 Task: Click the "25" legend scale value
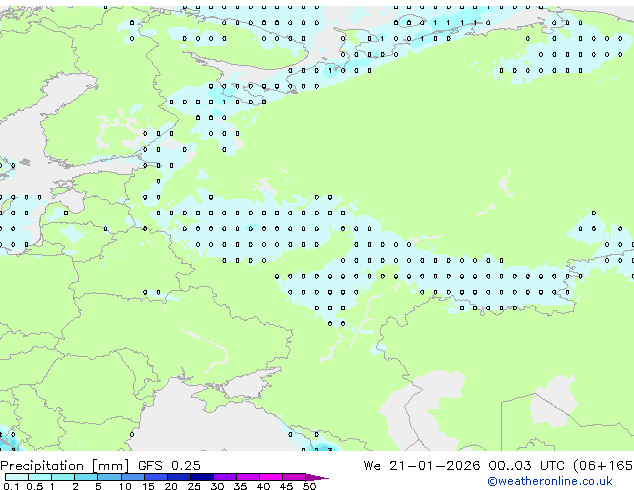(x=194, y=486)
